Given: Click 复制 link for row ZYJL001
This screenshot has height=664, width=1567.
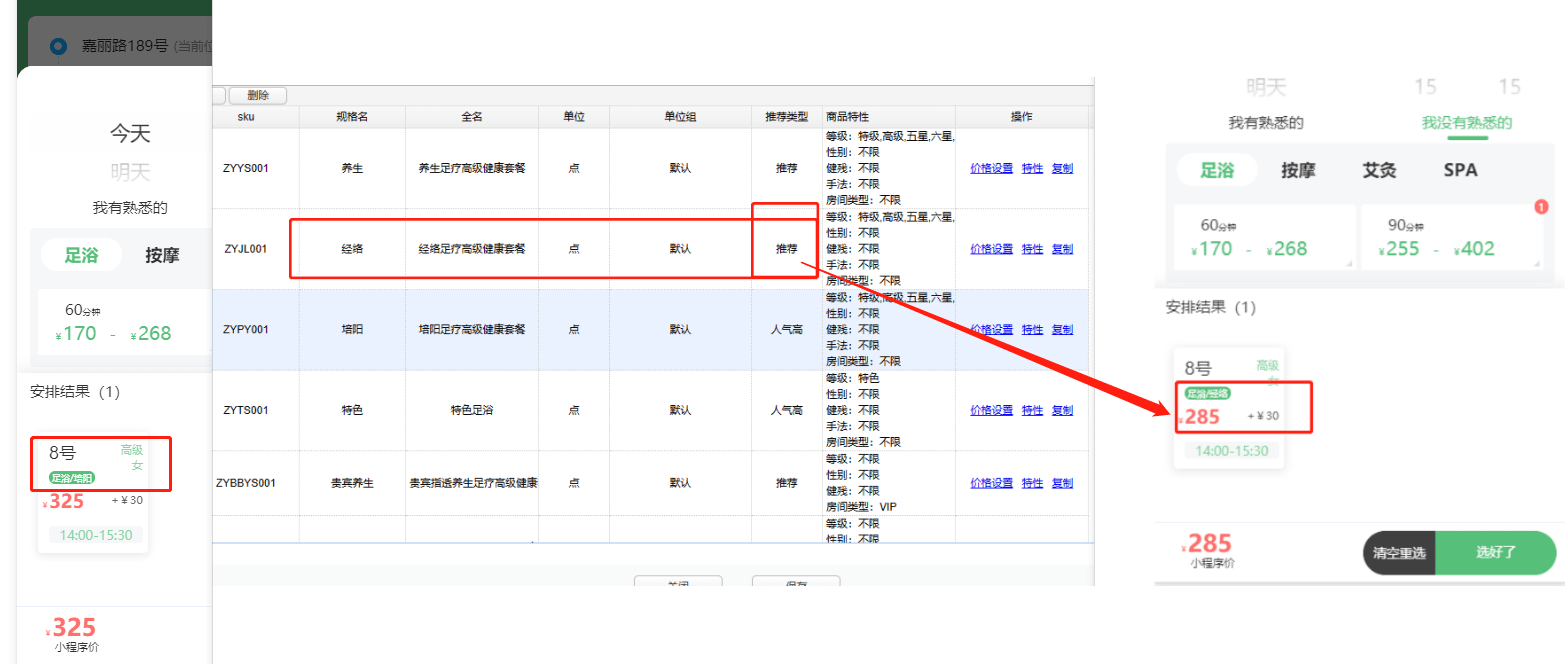Looking at the screenshot, I should 1062,249.
